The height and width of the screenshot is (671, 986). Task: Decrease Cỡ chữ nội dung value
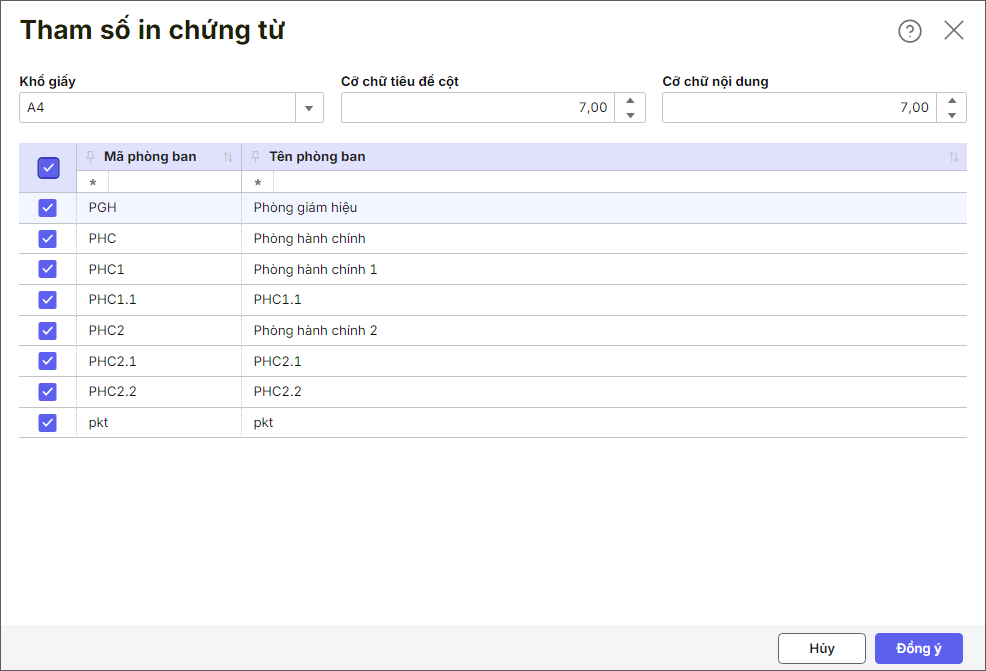click(951, 115)
